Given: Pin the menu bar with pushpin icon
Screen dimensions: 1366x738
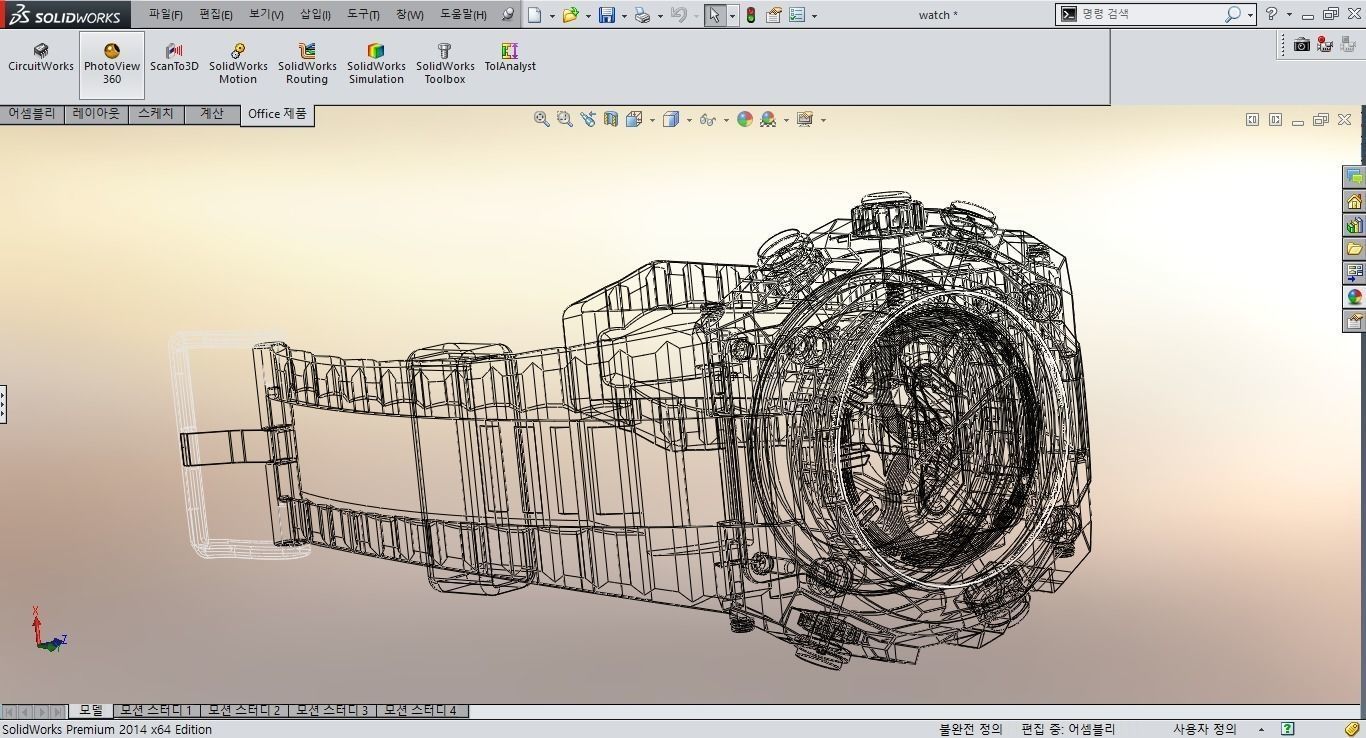Looking at the screenshot, I should click(x=507, y=15).
